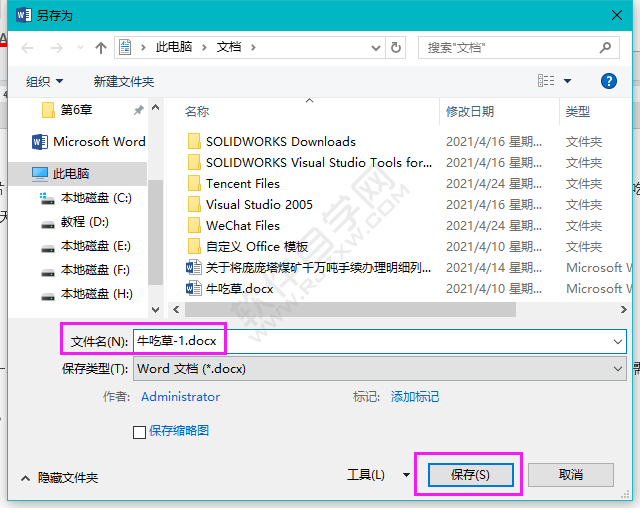Image resolution: width=640 pixels, height=508 pixels.
Task: Click the Forward navigation arrow
Action: click(56, 48)
